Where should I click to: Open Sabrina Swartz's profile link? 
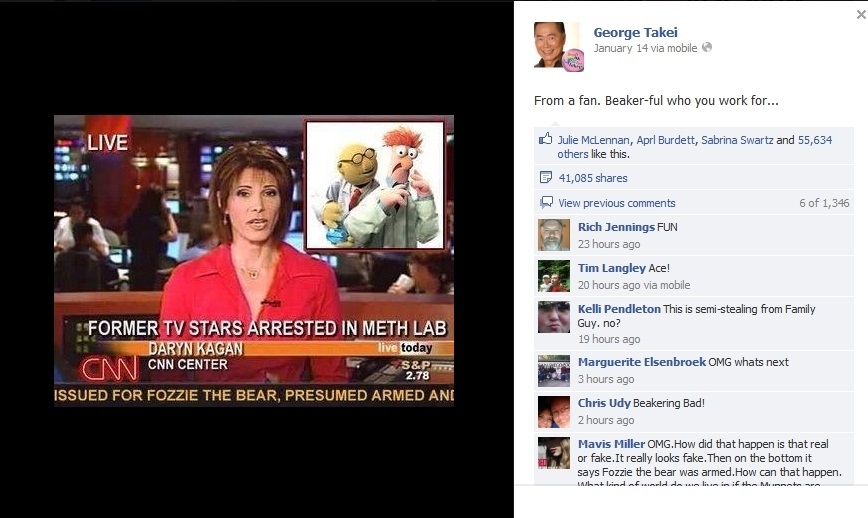pos(737,140)
